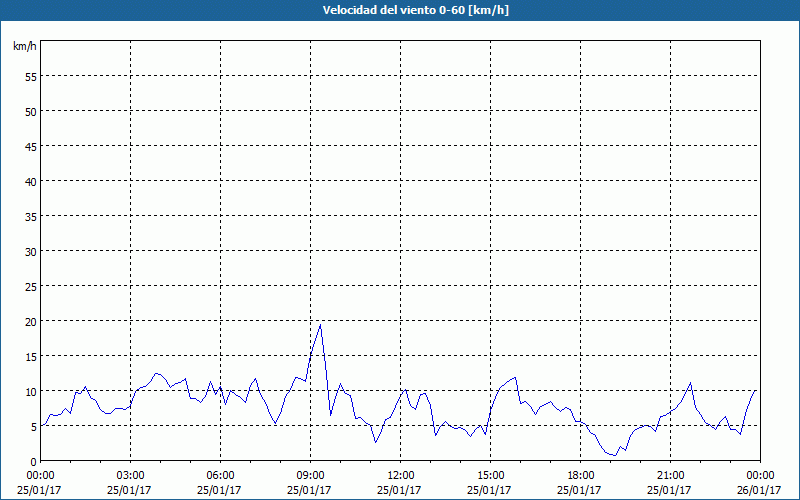This screenshot has width=800, height=500.
Task: Click the 'km/h' y-axis unit label
Action: click(x=24, y=46)
